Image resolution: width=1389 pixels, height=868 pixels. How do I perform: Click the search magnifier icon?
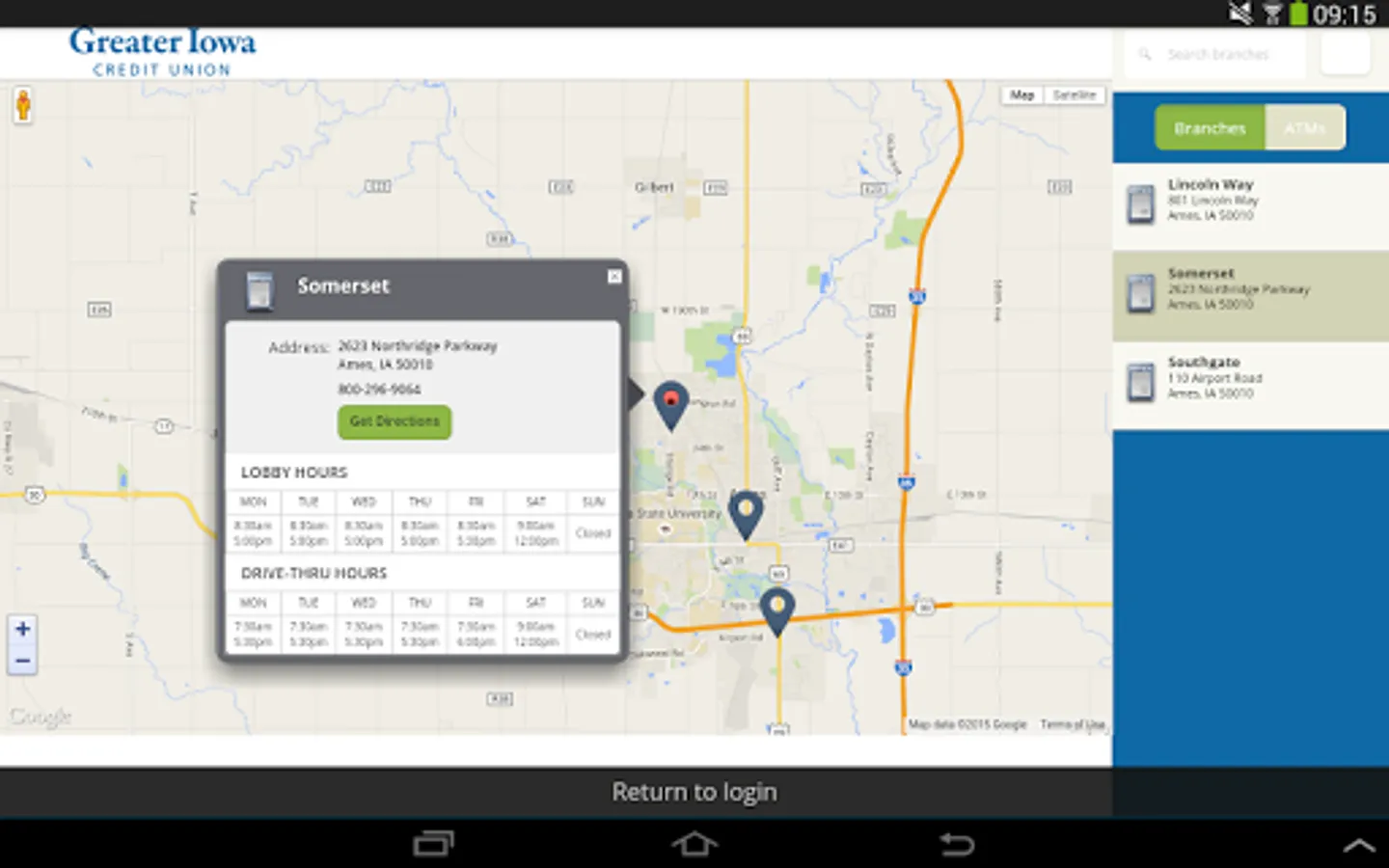1145,55
